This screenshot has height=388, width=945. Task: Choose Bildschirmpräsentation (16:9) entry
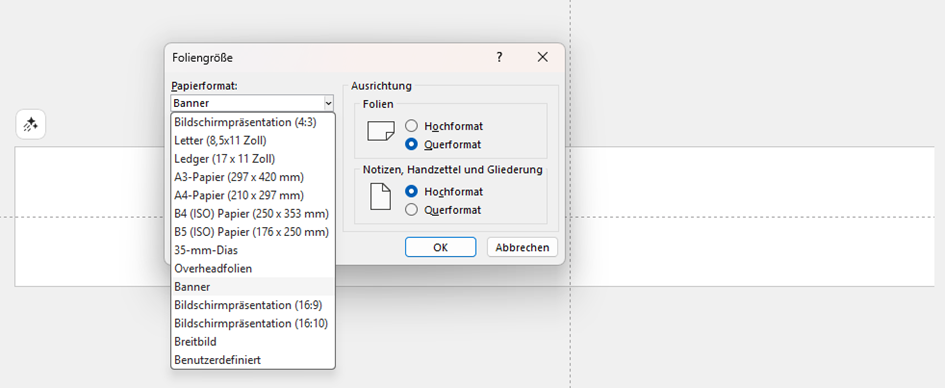coord(253,305)
